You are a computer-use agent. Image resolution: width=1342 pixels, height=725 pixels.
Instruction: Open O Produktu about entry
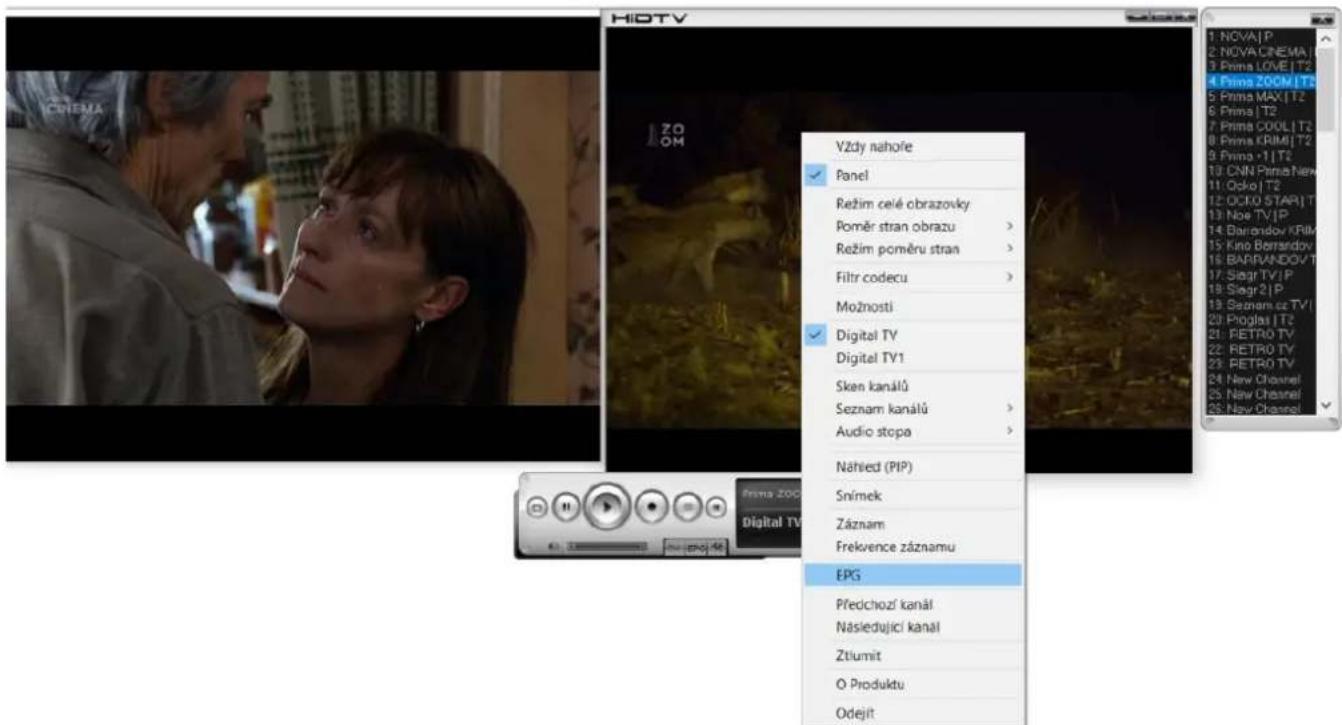pos(913,685)
